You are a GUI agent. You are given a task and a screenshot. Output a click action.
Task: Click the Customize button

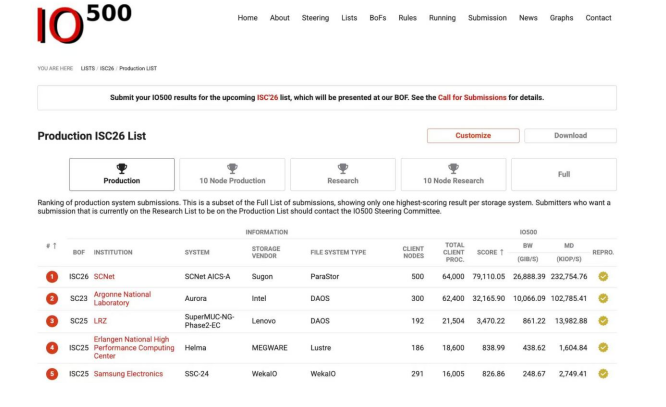(473, 136)
